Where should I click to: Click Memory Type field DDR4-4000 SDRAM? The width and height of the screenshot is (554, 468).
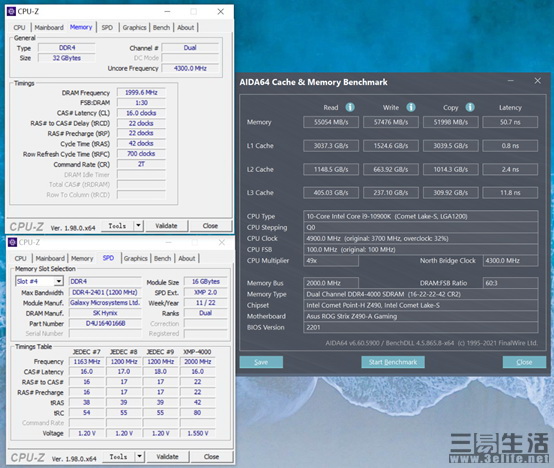point(420,294)
